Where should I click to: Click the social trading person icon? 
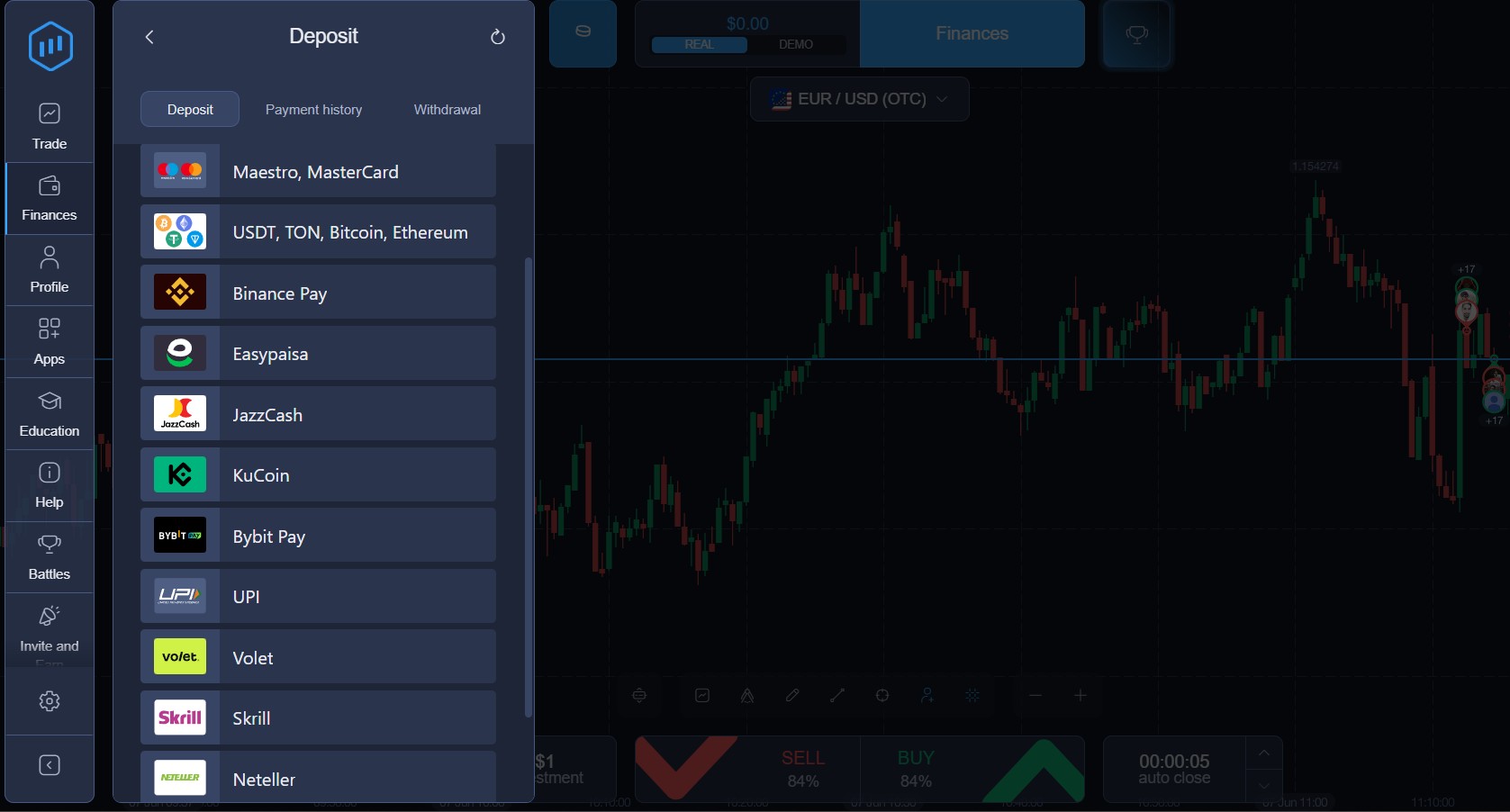pos(927,696)
